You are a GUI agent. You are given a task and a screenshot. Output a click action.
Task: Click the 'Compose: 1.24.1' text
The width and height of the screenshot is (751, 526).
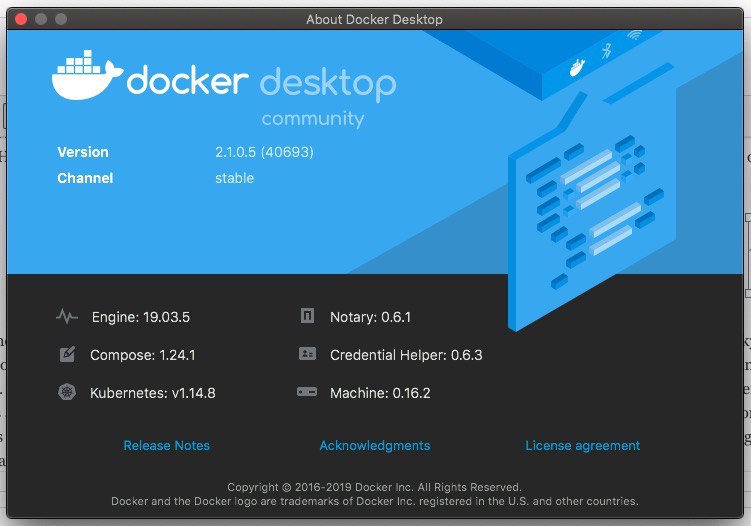[143, 355]
